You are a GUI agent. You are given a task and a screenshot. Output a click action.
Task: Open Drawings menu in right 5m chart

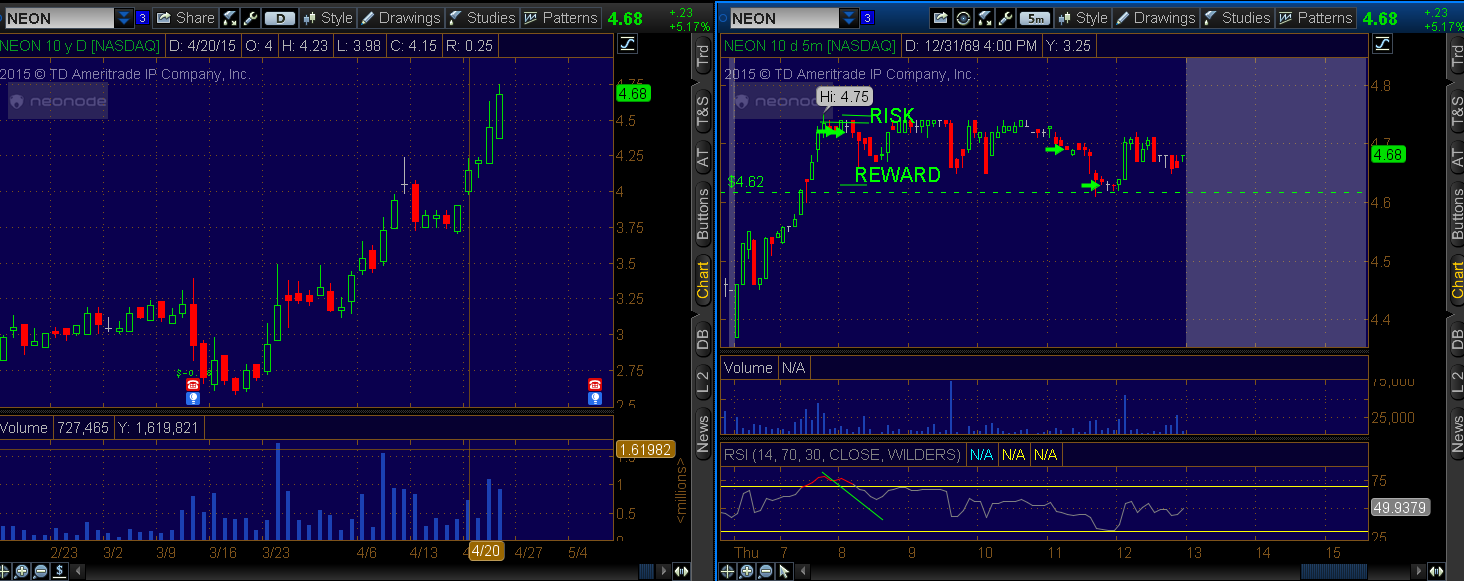[x=1155, y=18]
